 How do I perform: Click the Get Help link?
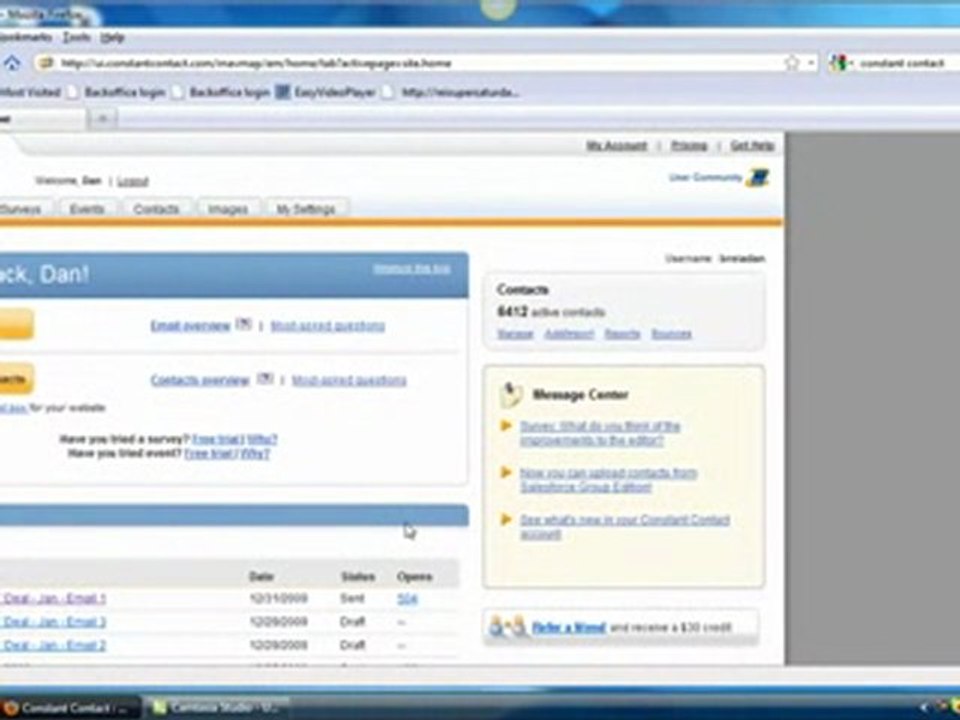tap(752, 146)
